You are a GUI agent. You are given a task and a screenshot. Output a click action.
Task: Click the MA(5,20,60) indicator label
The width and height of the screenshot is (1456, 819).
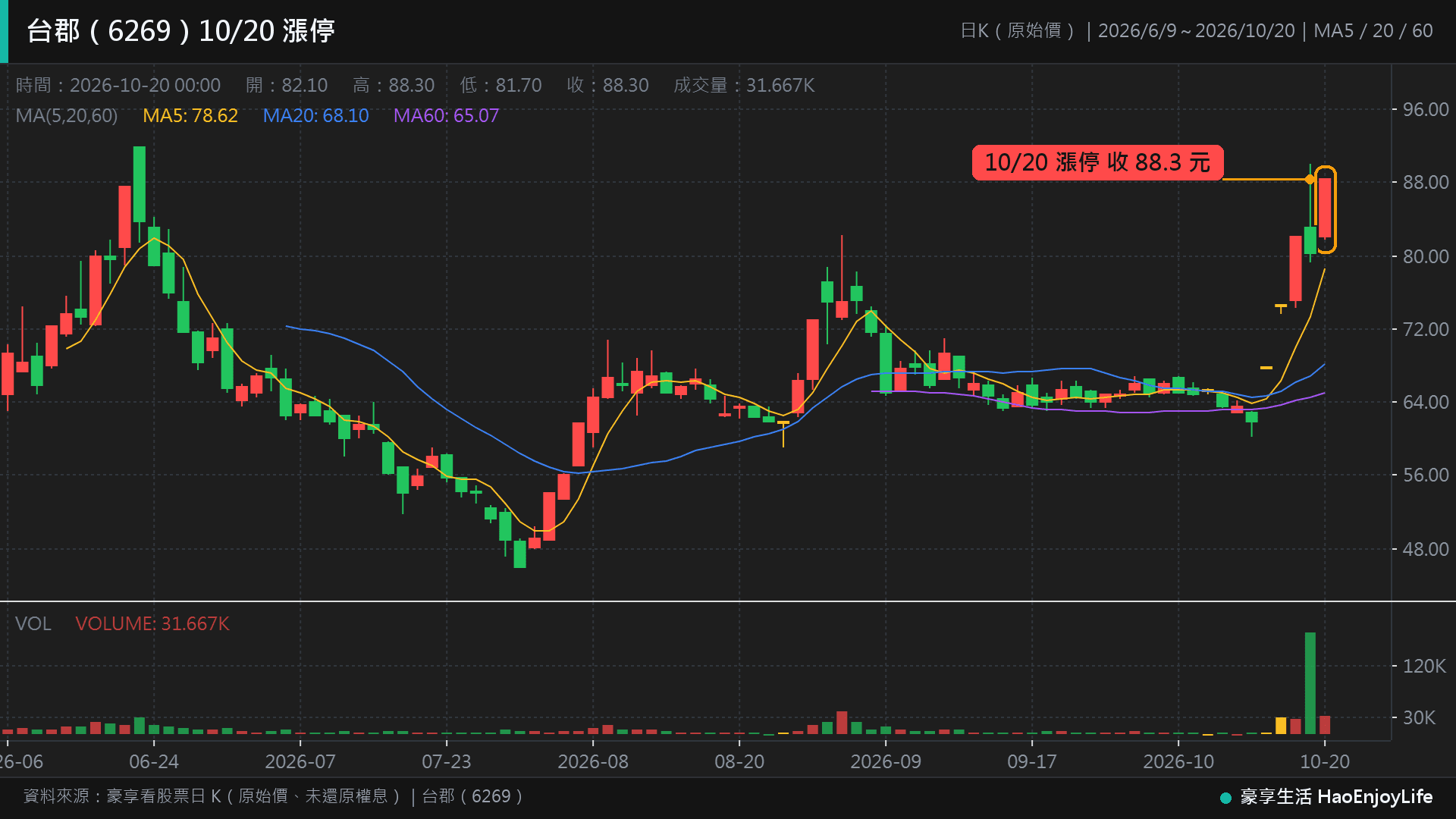[x=67, y=115]
